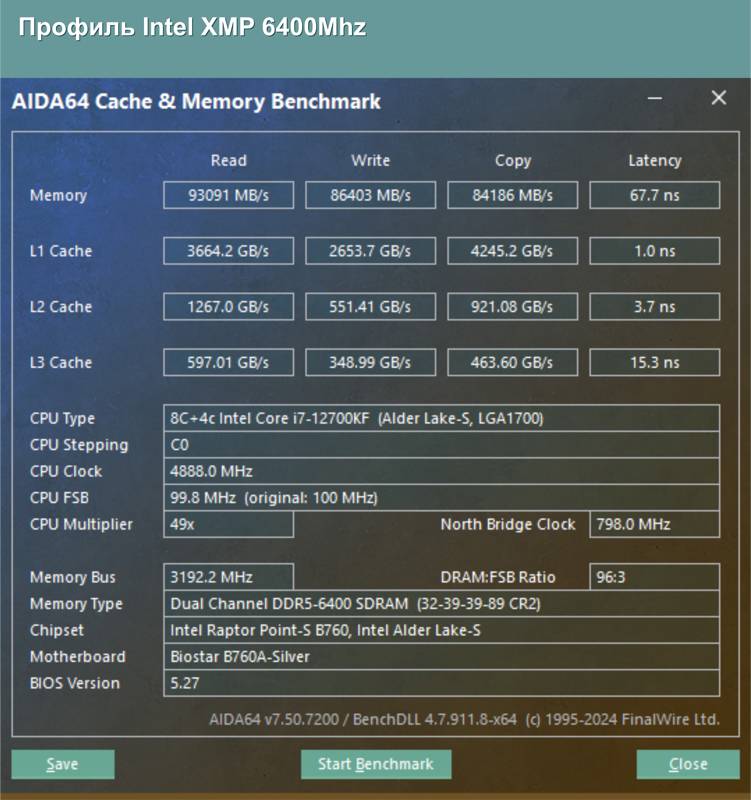Click the CPU Clock value 4888.0 MHz

(x=442, y=471)
